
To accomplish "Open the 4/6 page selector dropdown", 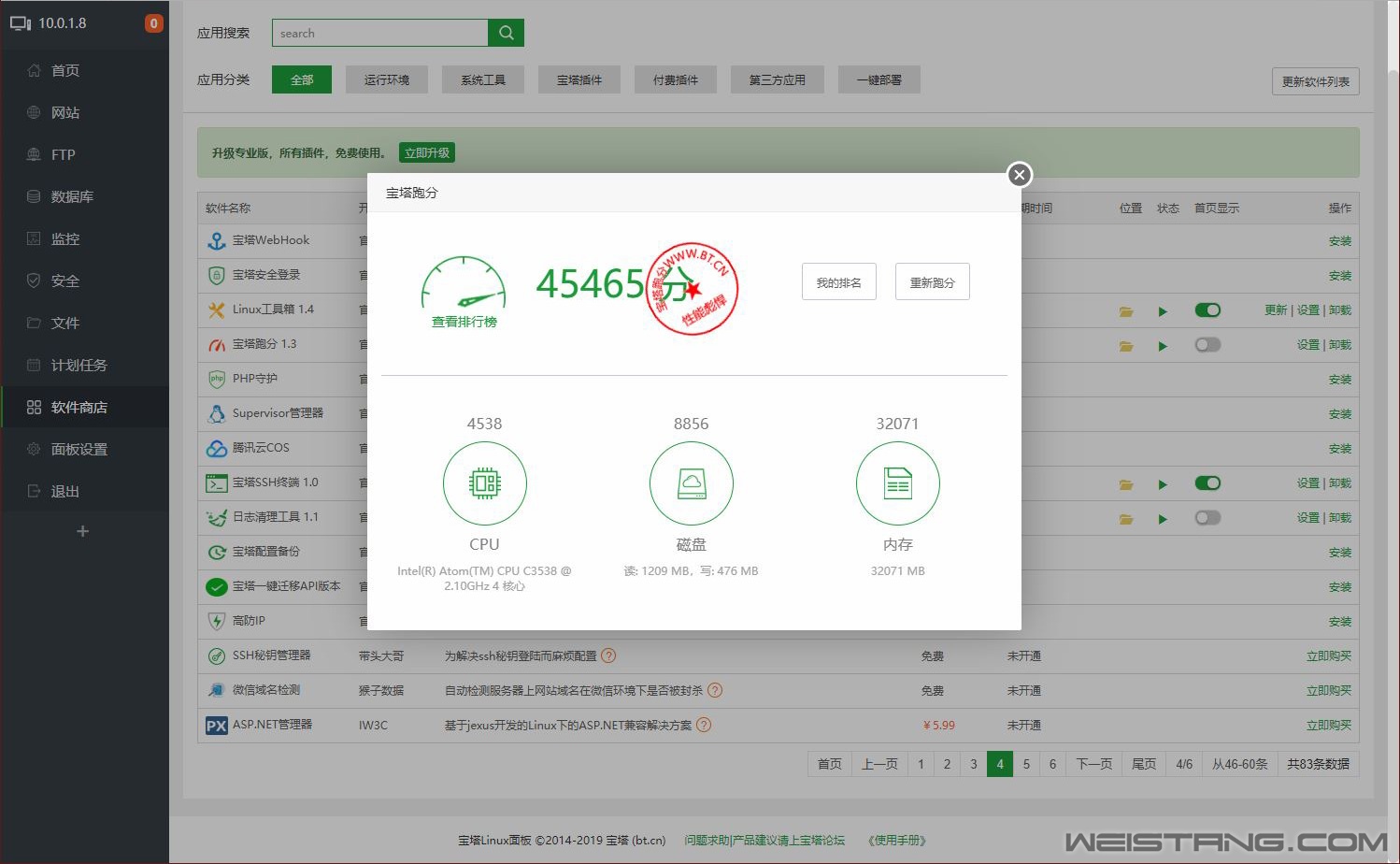I will [x=1183, y=763].
